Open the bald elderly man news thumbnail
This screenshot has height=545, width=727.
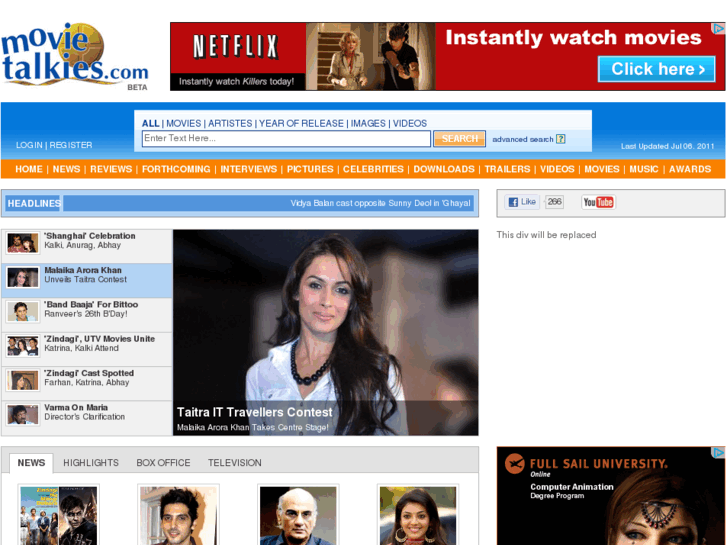coord(298,515)
